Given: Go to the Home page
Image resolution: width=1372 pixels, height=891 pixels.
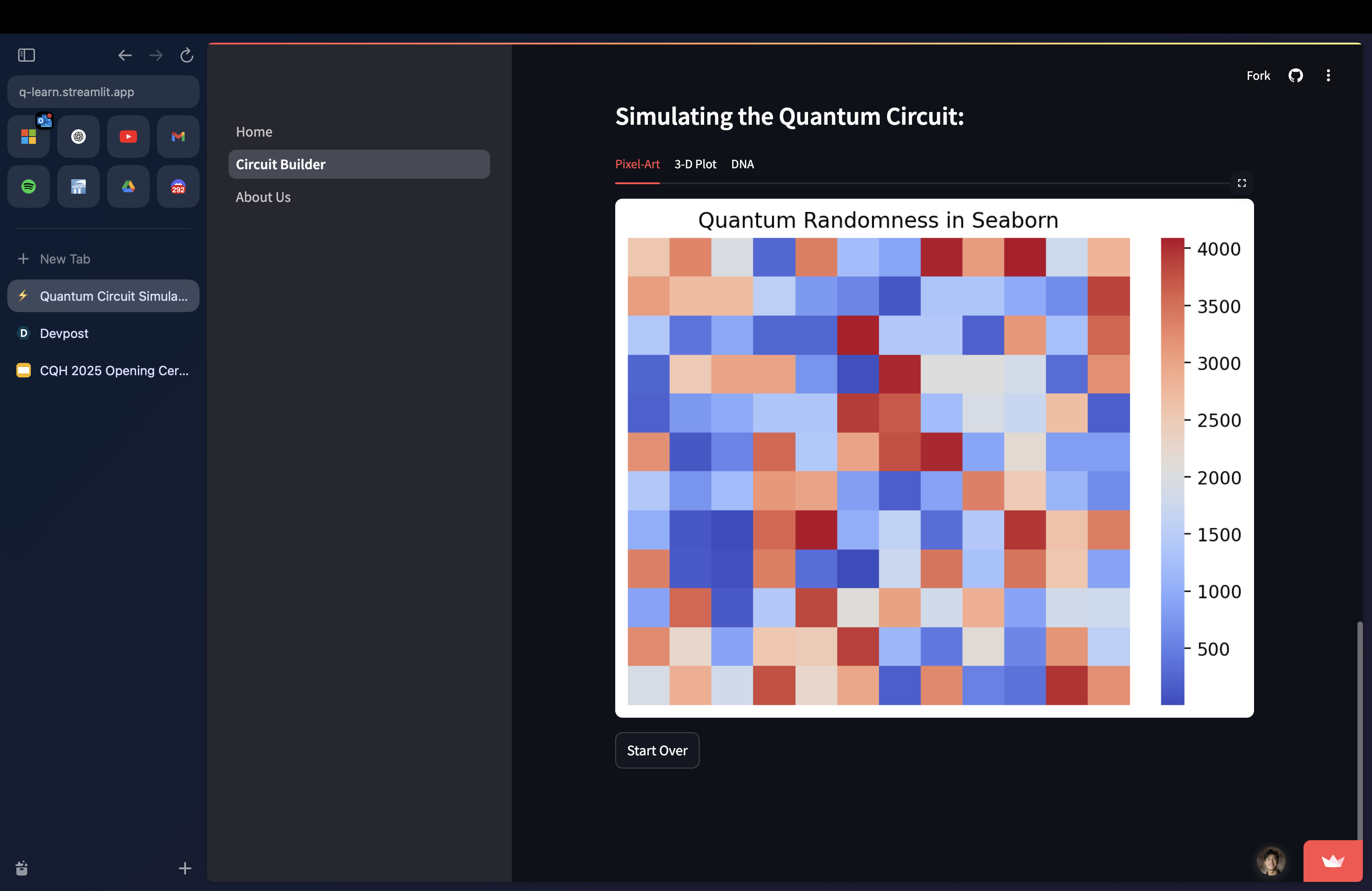Looking at the screenshot, I should coord(254,132).
